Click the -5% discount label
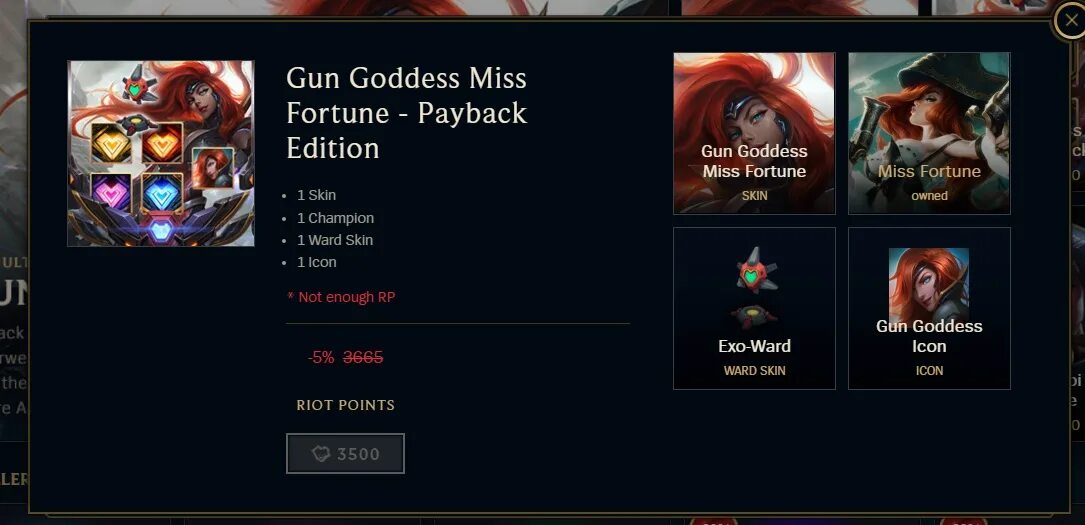Screen dimensions: 1085x525 point(321,358)
